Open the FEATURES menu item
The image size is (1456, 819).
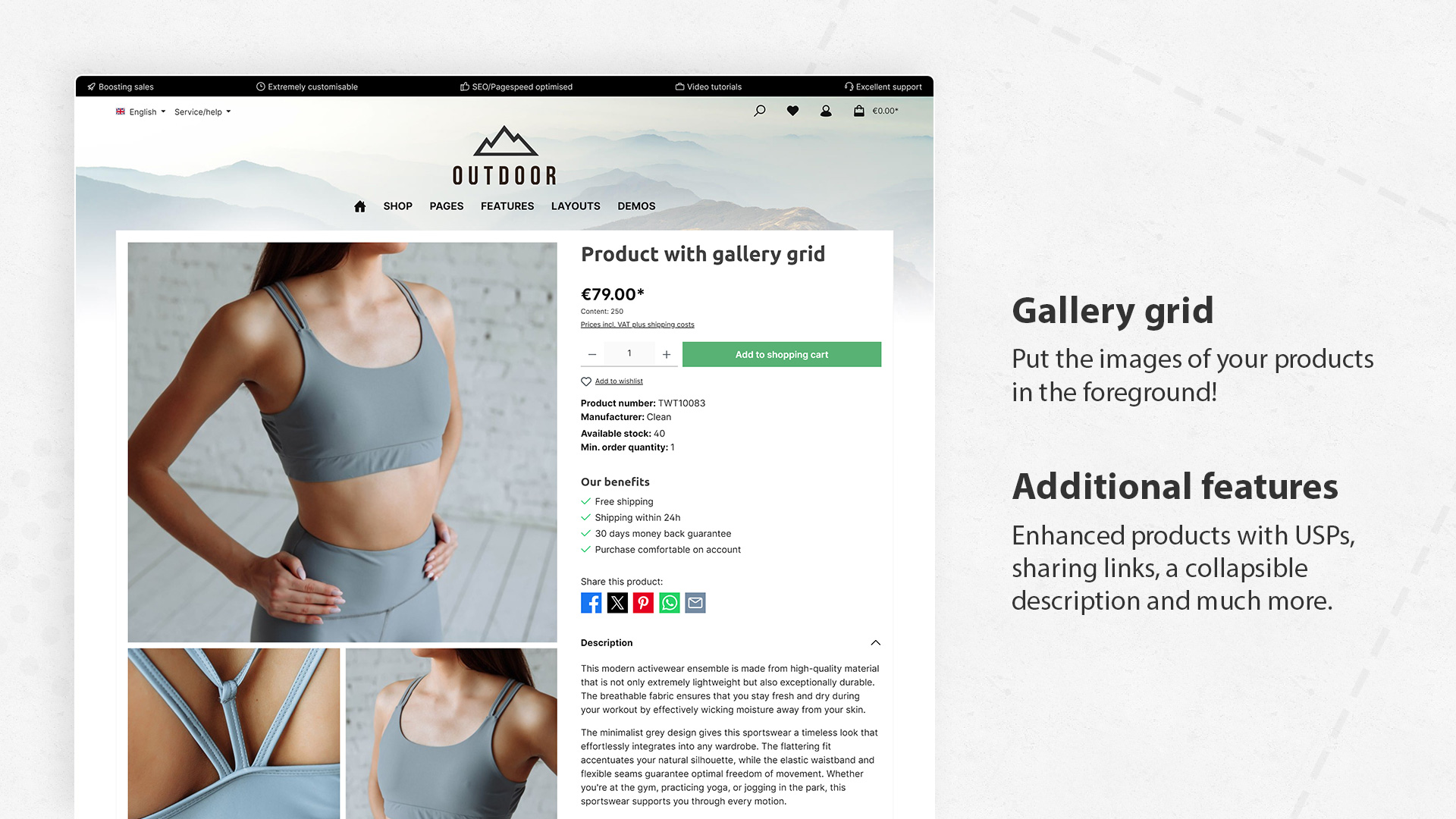(x=507, y=206)
